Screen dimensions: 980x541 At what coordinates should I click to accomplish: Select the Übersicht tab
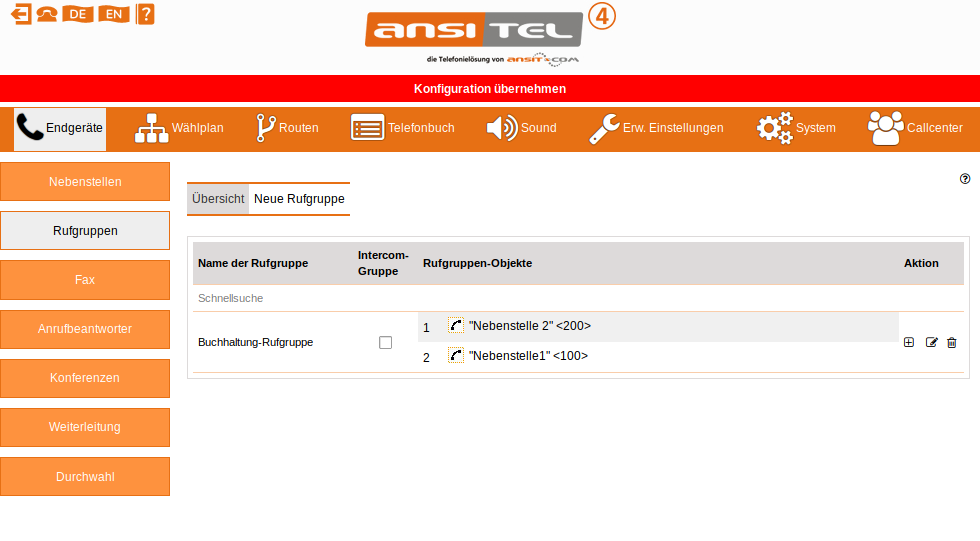click(218, 199)
